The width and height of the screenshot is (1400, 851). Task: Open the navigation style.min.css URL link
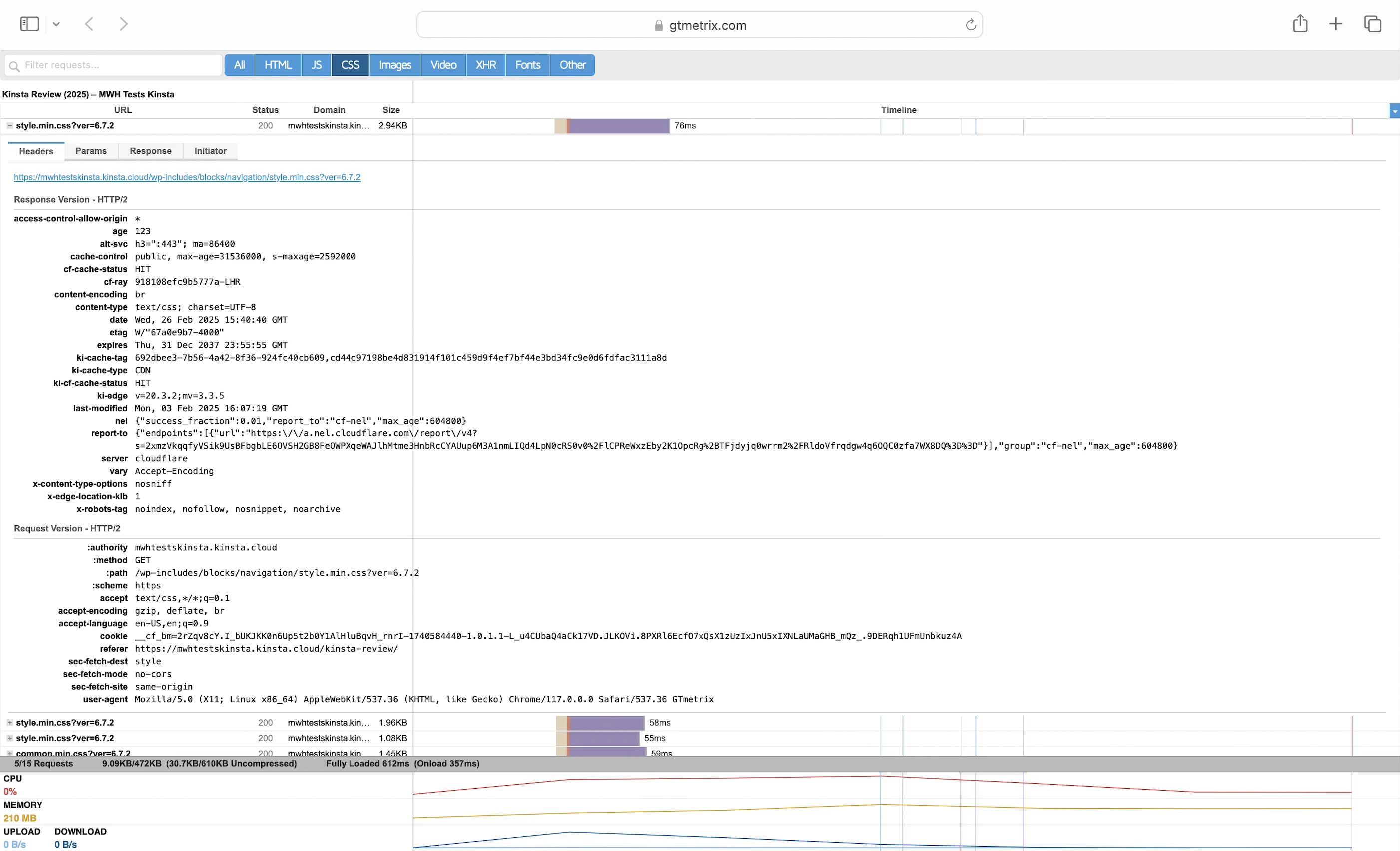tap(187, 177)
